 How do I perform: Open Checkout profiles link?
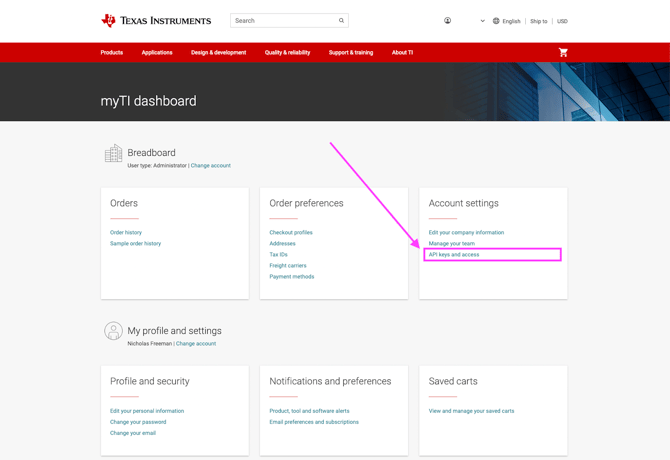(291, 233)
